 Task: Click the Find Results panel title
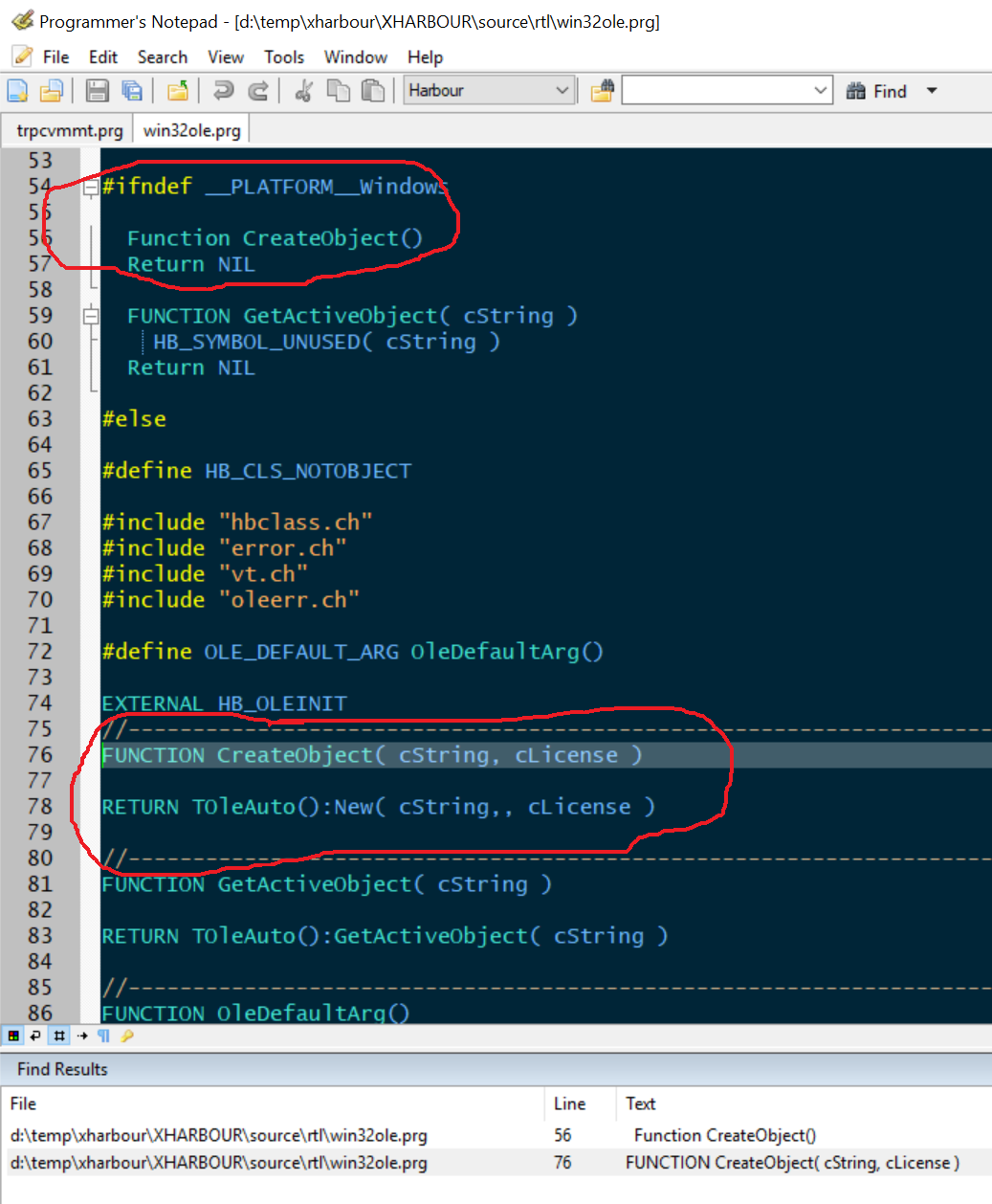[x=62, y=1069]
